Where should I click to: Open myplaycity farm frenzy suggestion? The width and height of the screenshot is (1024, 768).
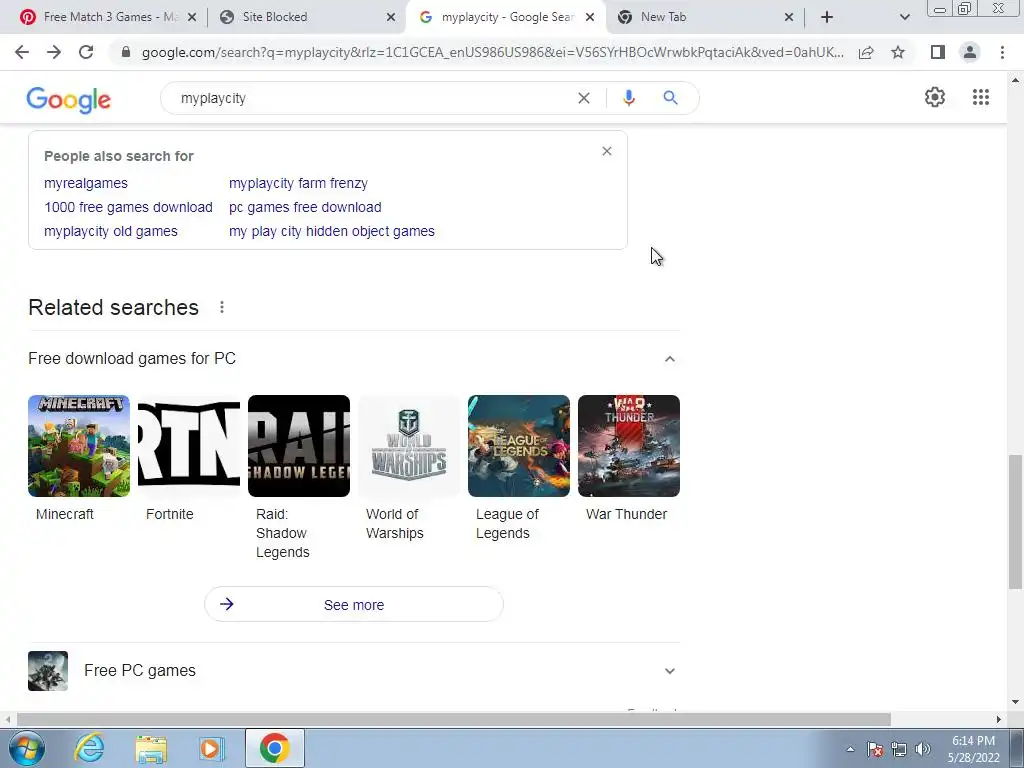tap(298, 184)
